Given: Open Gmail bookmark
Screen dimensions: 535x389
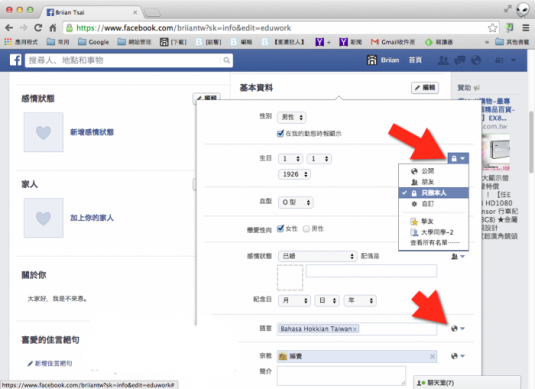Looking at the screenshot, I should click(x=393, y=42).
